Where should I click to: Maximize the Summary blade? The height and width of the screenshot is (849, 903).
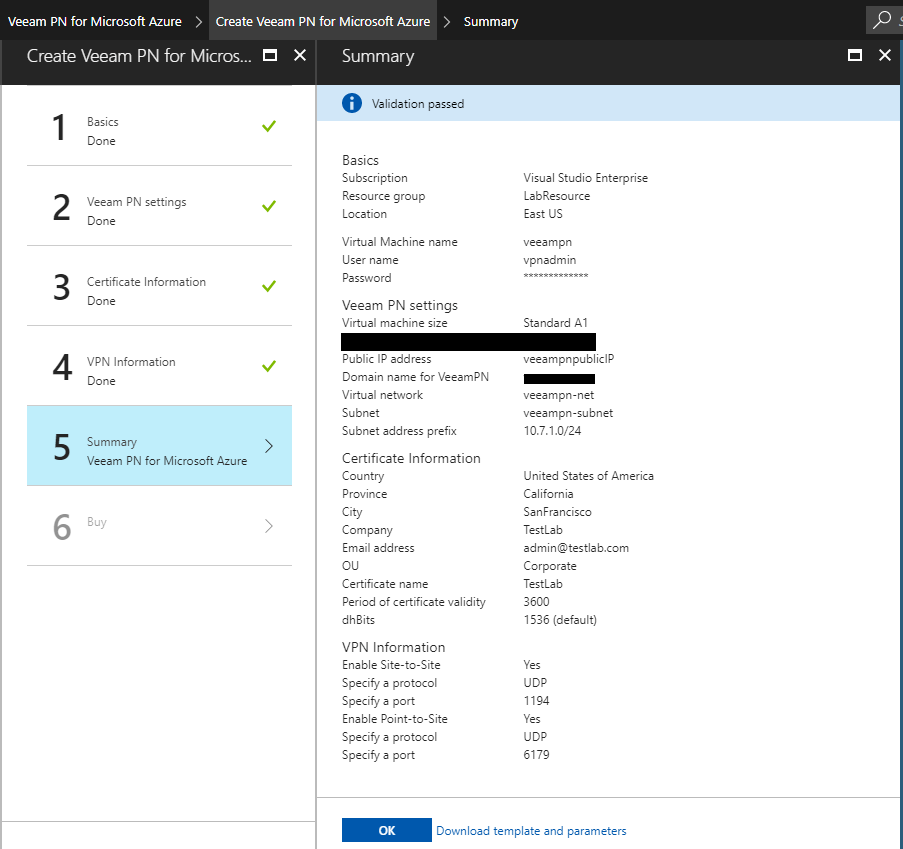855,56
